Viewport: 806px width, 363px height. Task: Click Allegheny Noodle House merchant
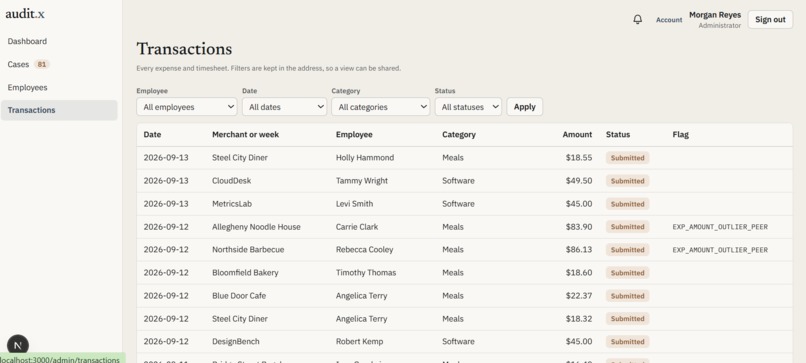click(x=256, y=227)
